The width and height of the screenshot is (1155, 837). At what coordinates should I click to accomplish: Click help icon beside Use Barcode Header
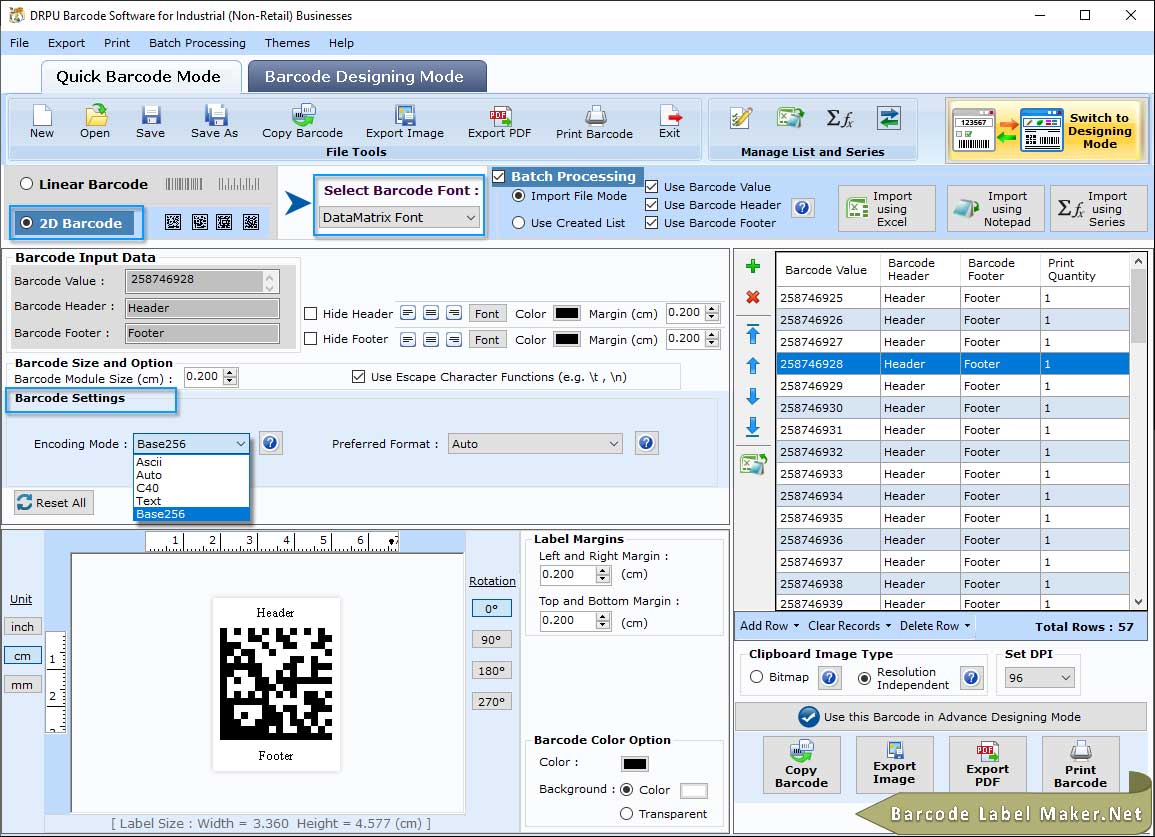802,208
